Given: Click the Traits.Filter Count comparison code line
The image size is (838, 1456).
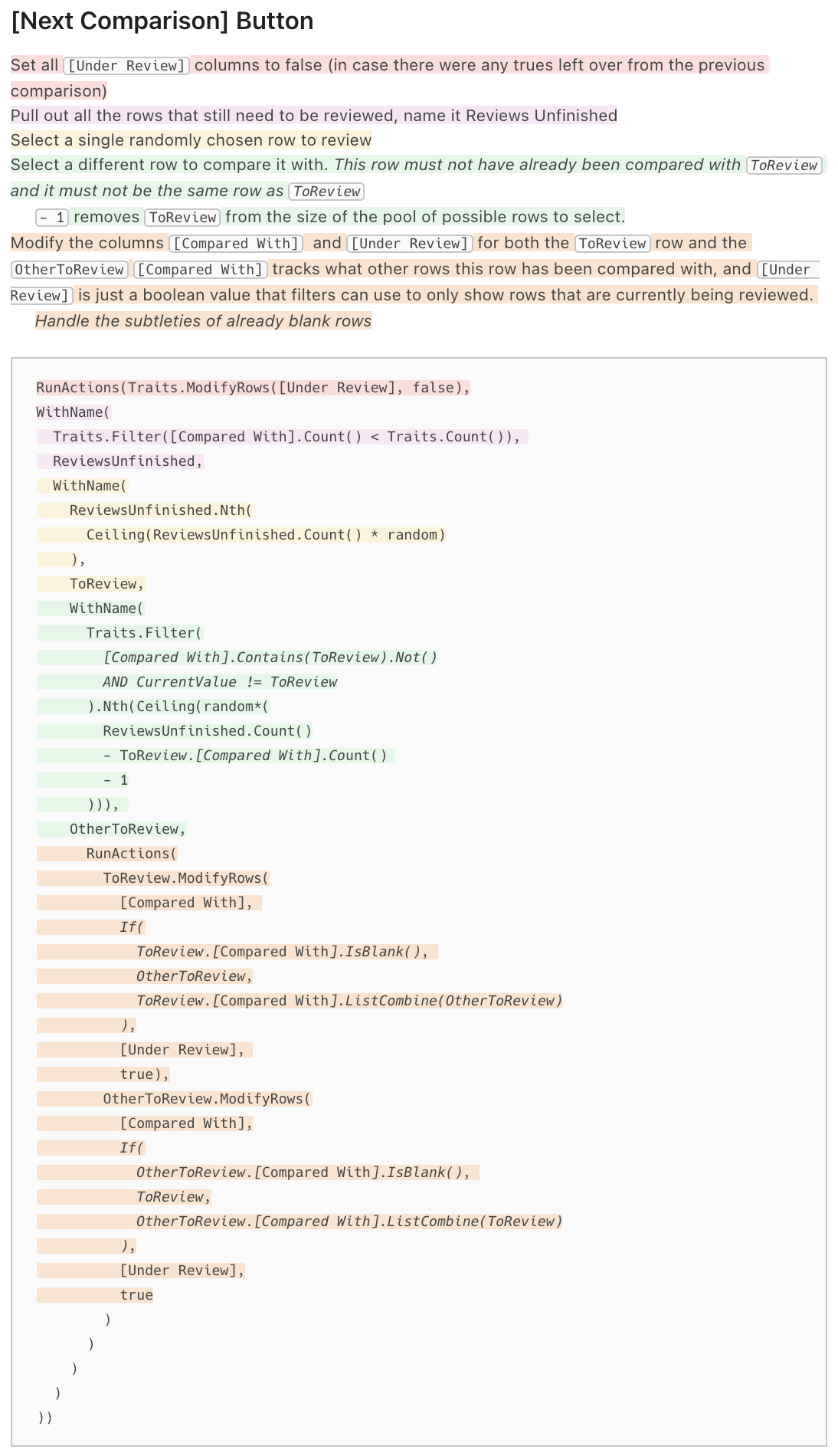Looking at the screenshot, I should pyautogui.click(x=286, y=437).
